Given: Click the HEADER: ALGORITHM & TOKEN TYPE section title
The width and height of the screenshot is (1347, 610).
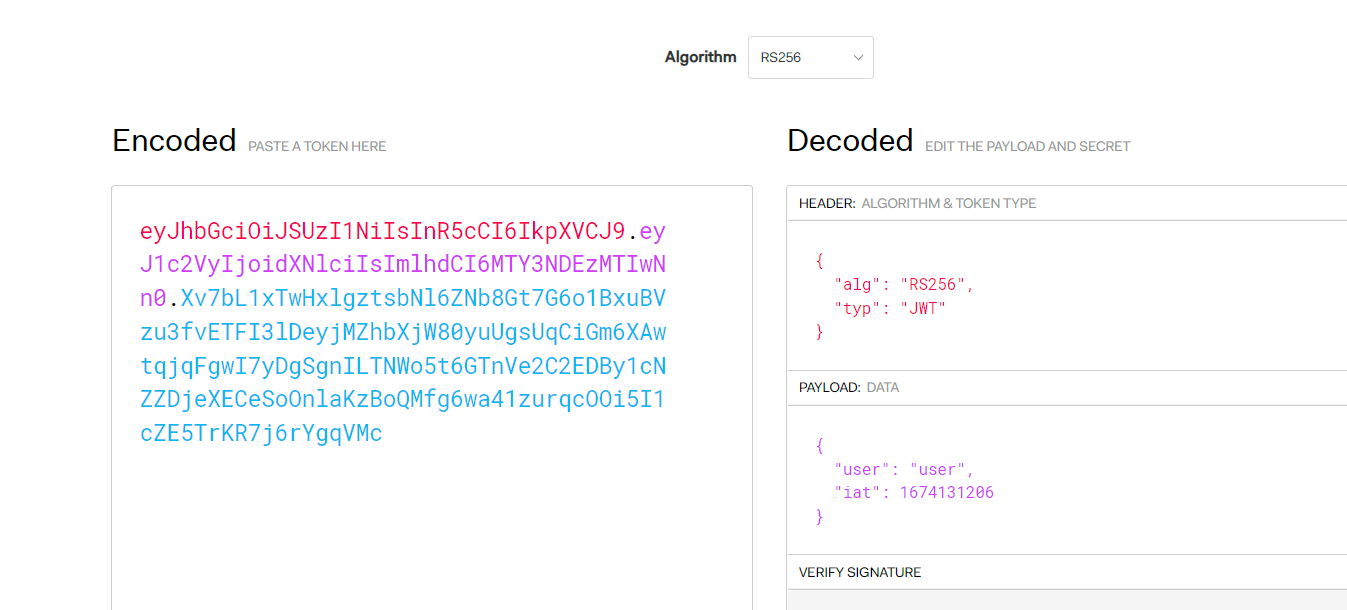Looking at the screenshot, I should tap(917, 203).
